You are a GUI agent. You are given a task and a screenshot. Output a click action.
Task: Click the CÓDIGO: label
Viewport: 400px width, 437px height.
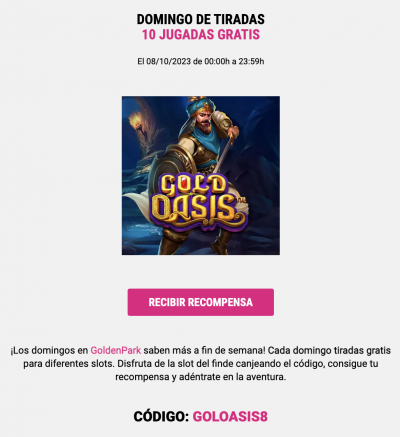point(161,416)
